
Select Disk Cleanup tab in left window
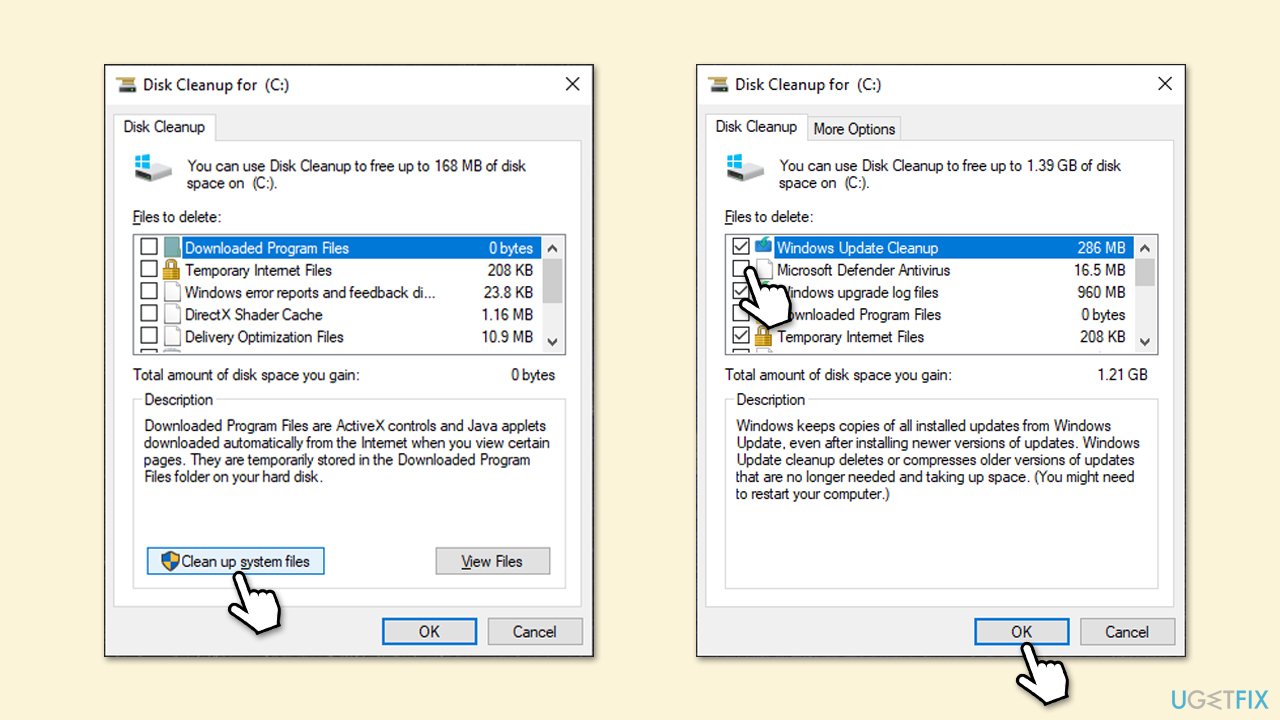click(164, 127)
